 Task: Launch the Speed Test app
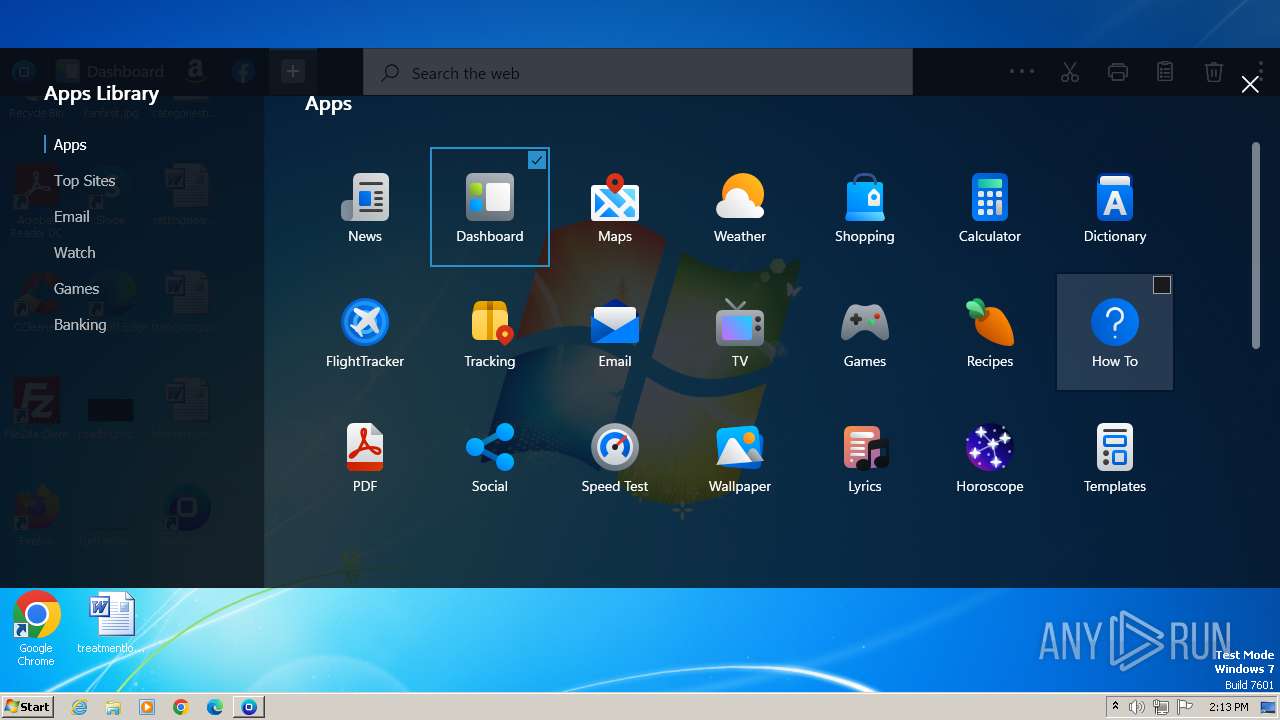(615, 458)
